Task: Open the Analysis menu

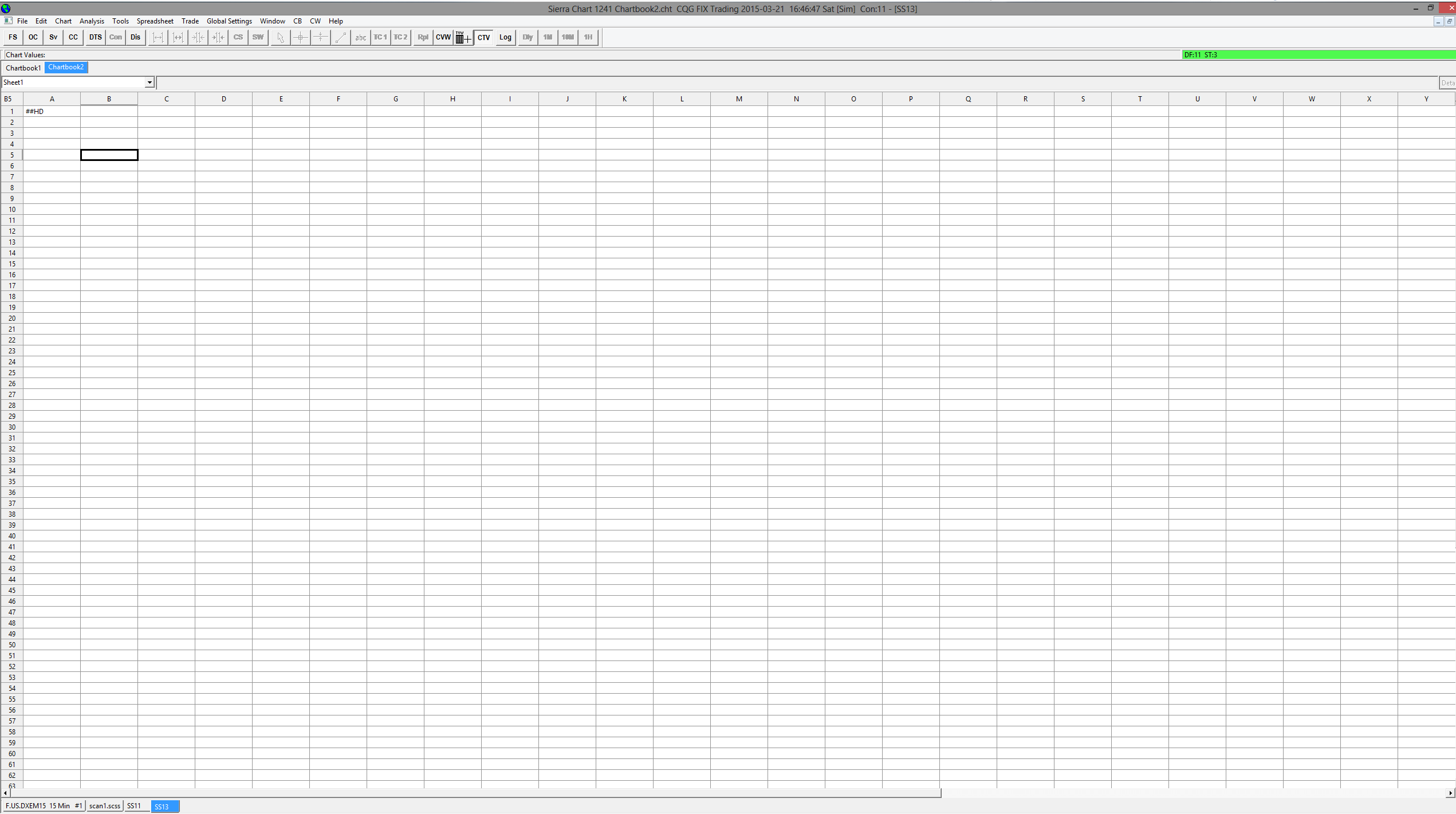Action: [x=92, y=21]
